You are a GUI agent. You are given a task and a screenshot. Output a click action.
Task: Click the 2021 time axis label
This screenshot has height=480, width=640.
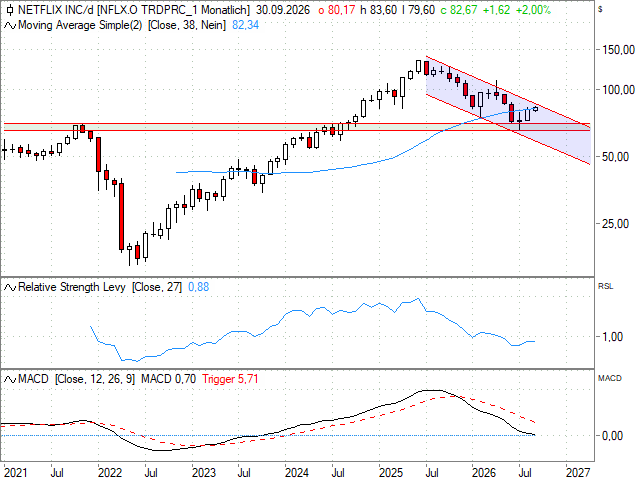15,473
